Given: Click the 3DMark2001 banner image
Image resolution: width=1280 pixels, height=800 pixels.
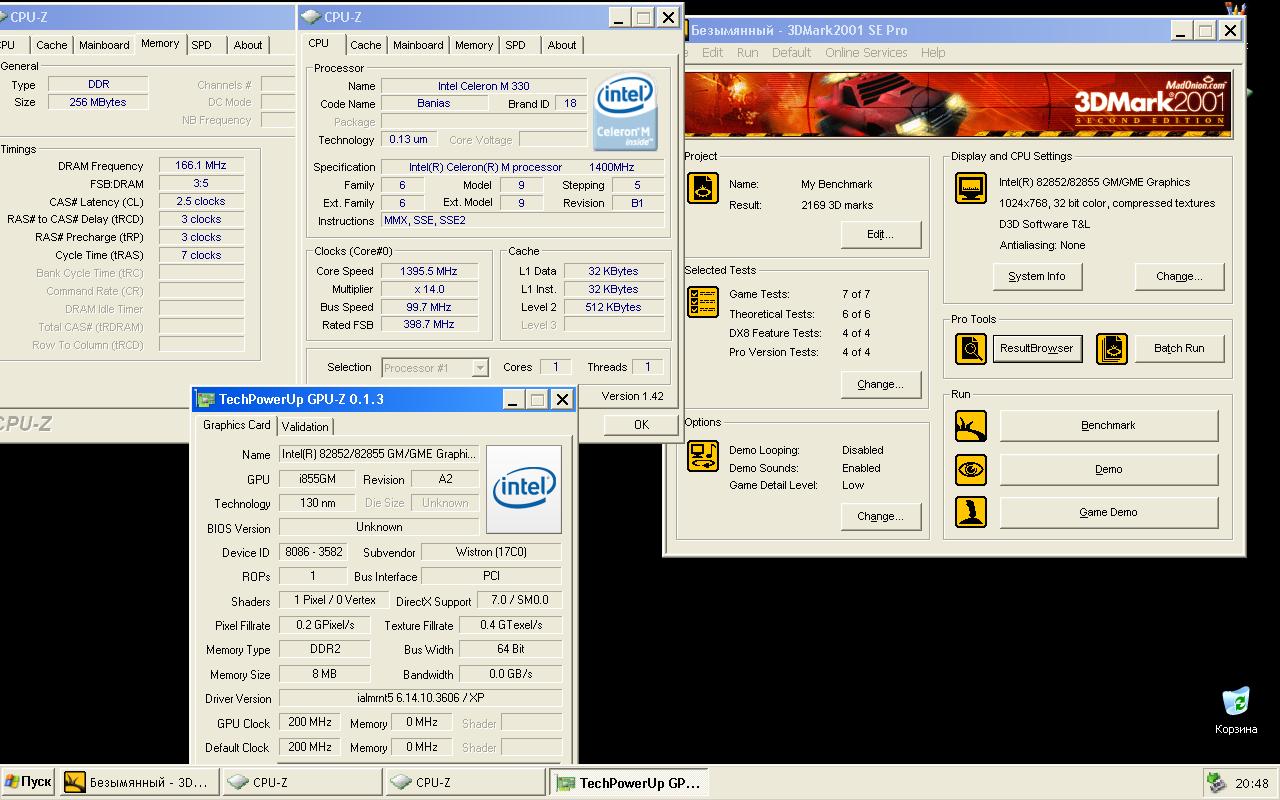Looking at the screenshot, I should (958, 104).
